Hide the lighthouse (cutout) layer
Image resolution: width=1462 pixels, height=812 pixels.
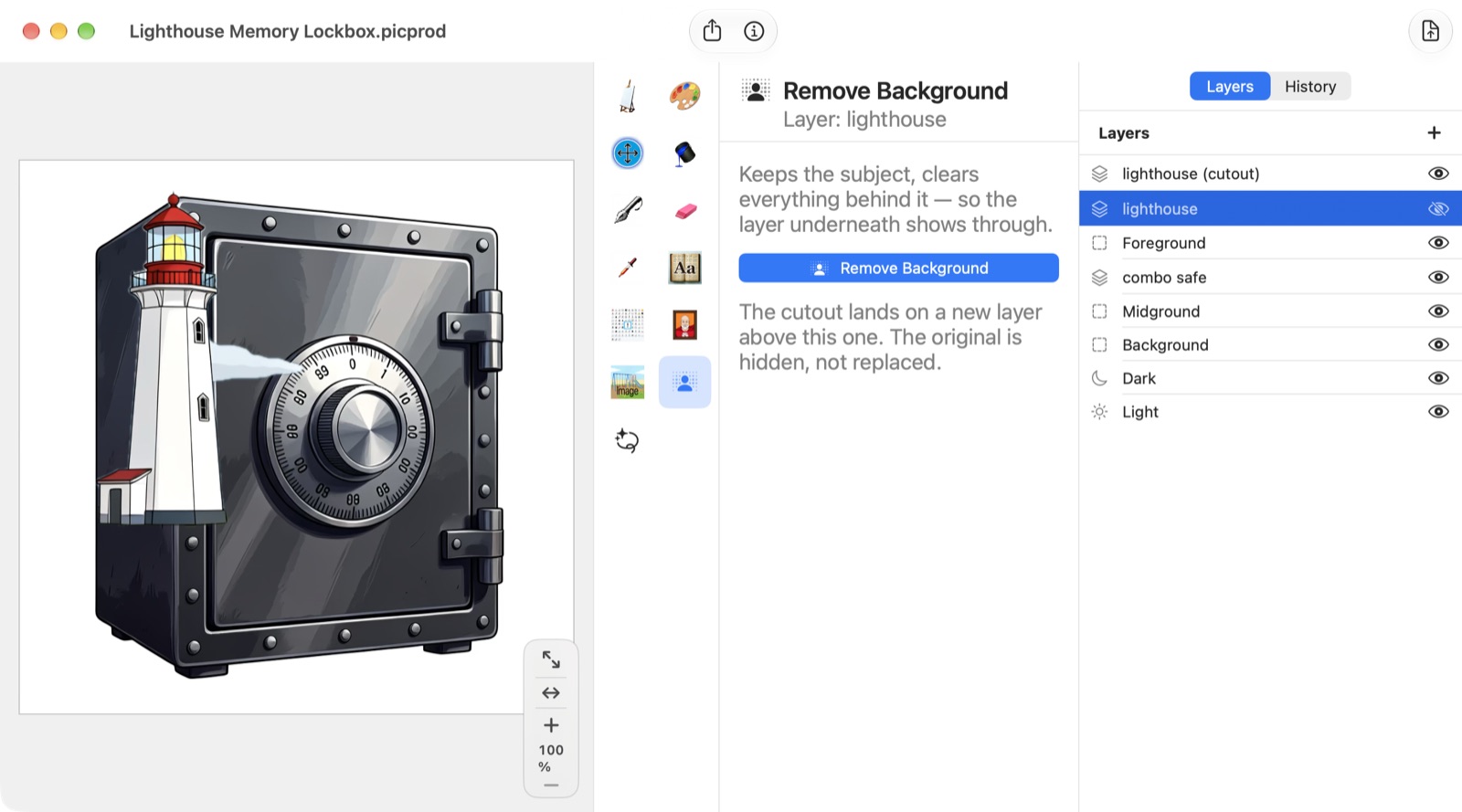pos(1438,174)
